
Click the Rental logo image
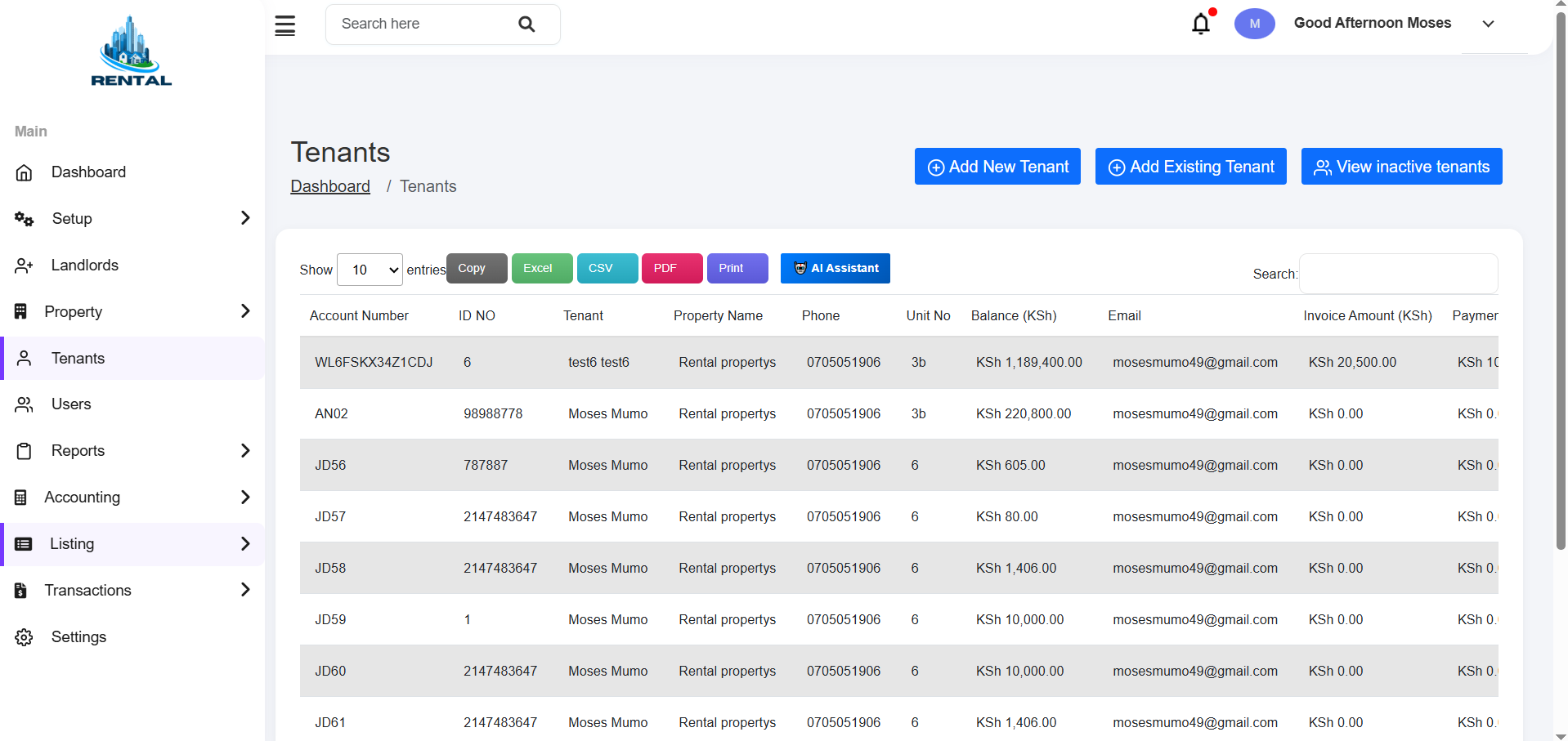click(x=131, y=51)
